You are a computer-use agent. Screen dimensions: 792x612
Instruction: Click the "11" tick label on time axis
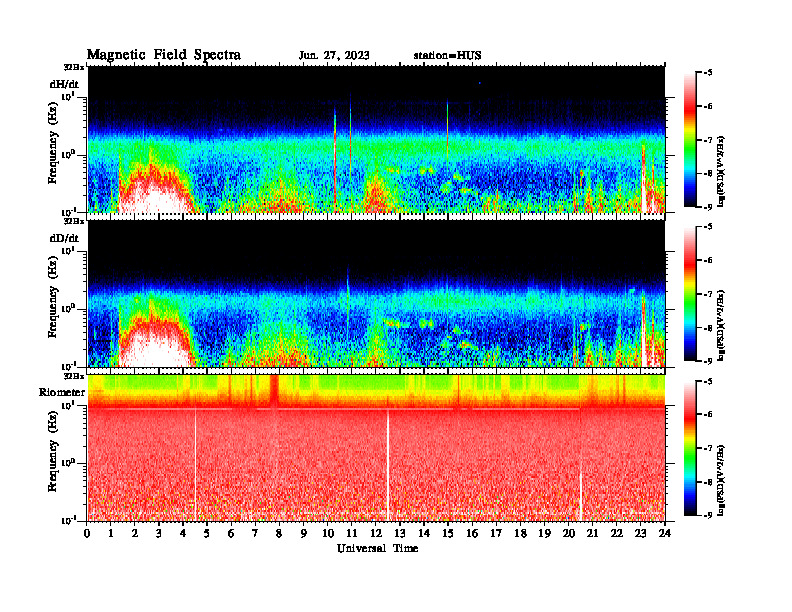tap(352, 533)
